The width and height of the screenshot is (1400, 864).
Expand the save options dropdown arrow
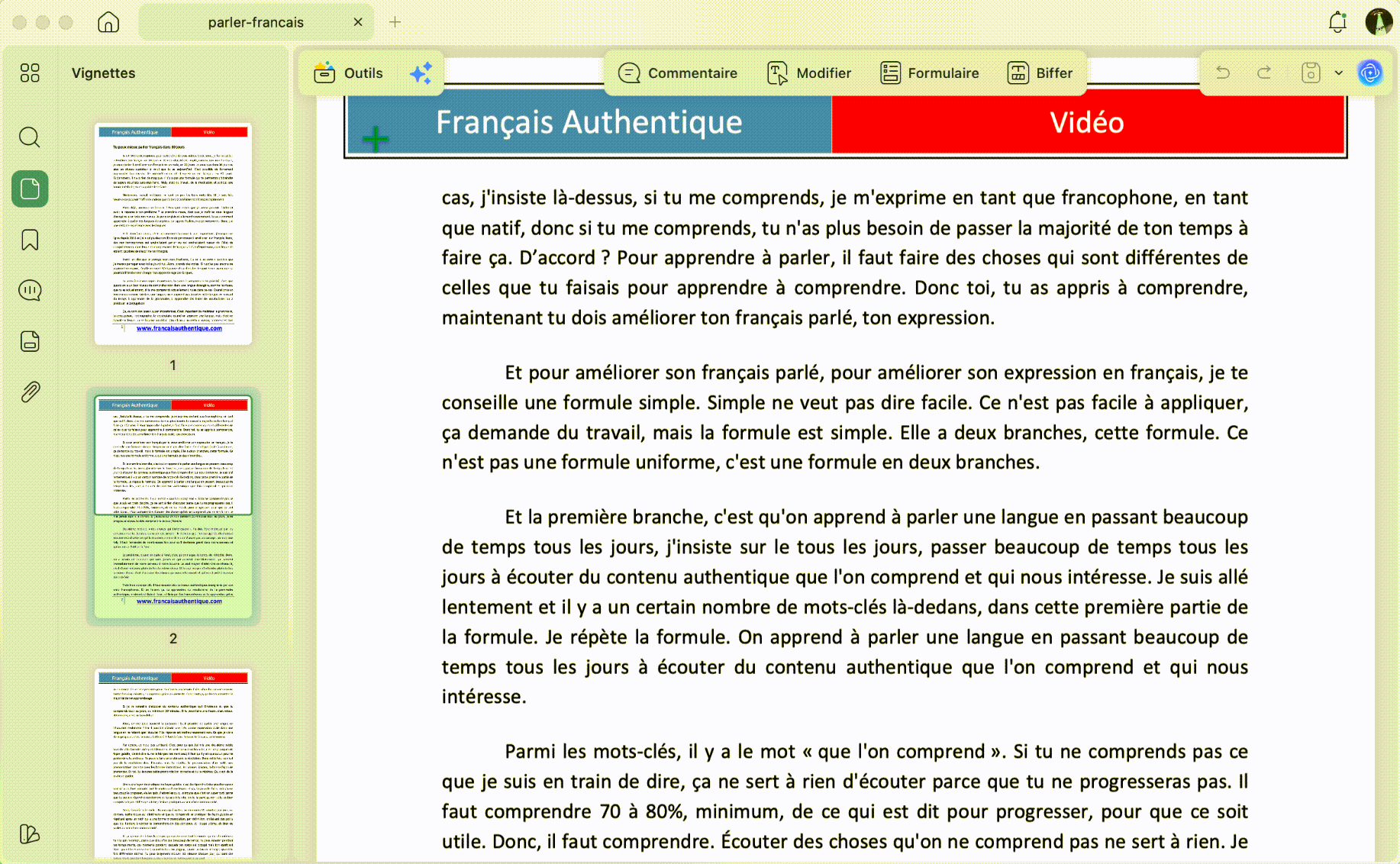pos(1338,73)
